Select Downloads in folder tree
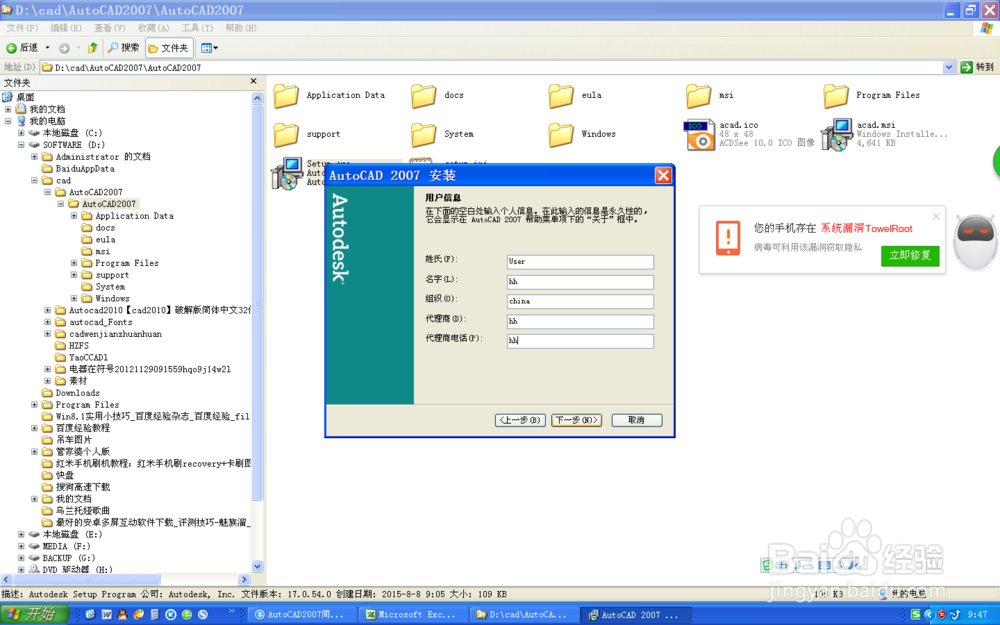Image resolution: width=1000 pixels, height=625 pixels. pyautogui.click(x=77, y=393)
